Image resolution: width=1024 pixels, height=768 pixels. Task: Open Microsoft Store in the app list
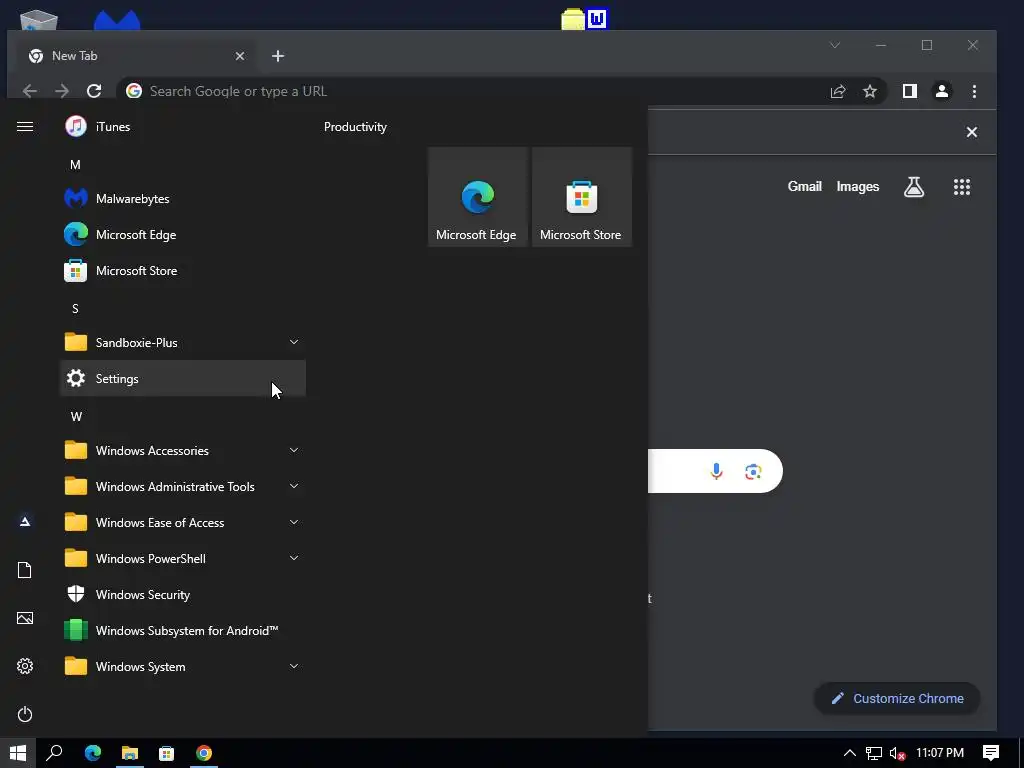click(x=183, y=270)
